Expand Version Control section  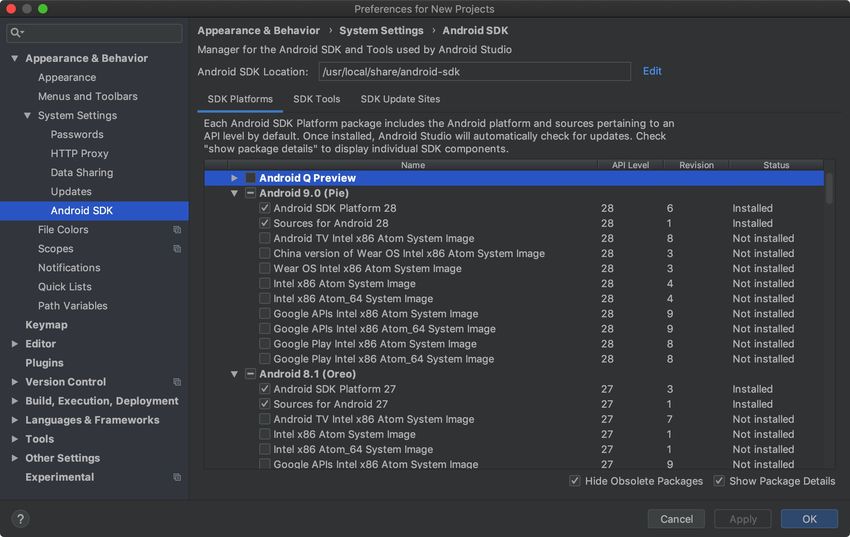click(x=15, y=382)
